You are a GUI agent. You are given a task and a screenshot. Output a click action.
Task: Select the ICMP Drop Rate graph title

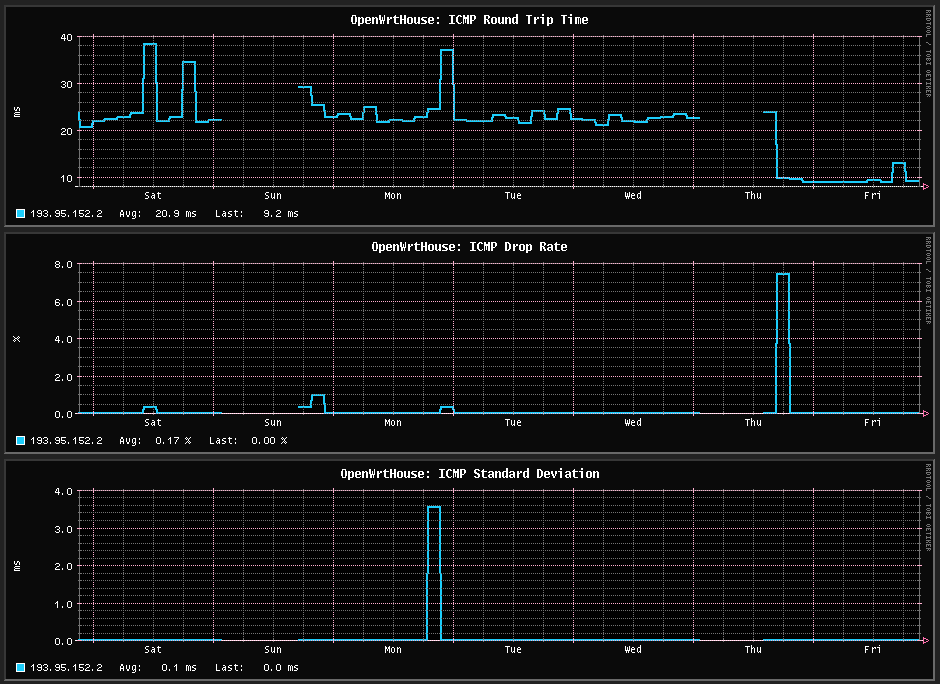point(469,247)
